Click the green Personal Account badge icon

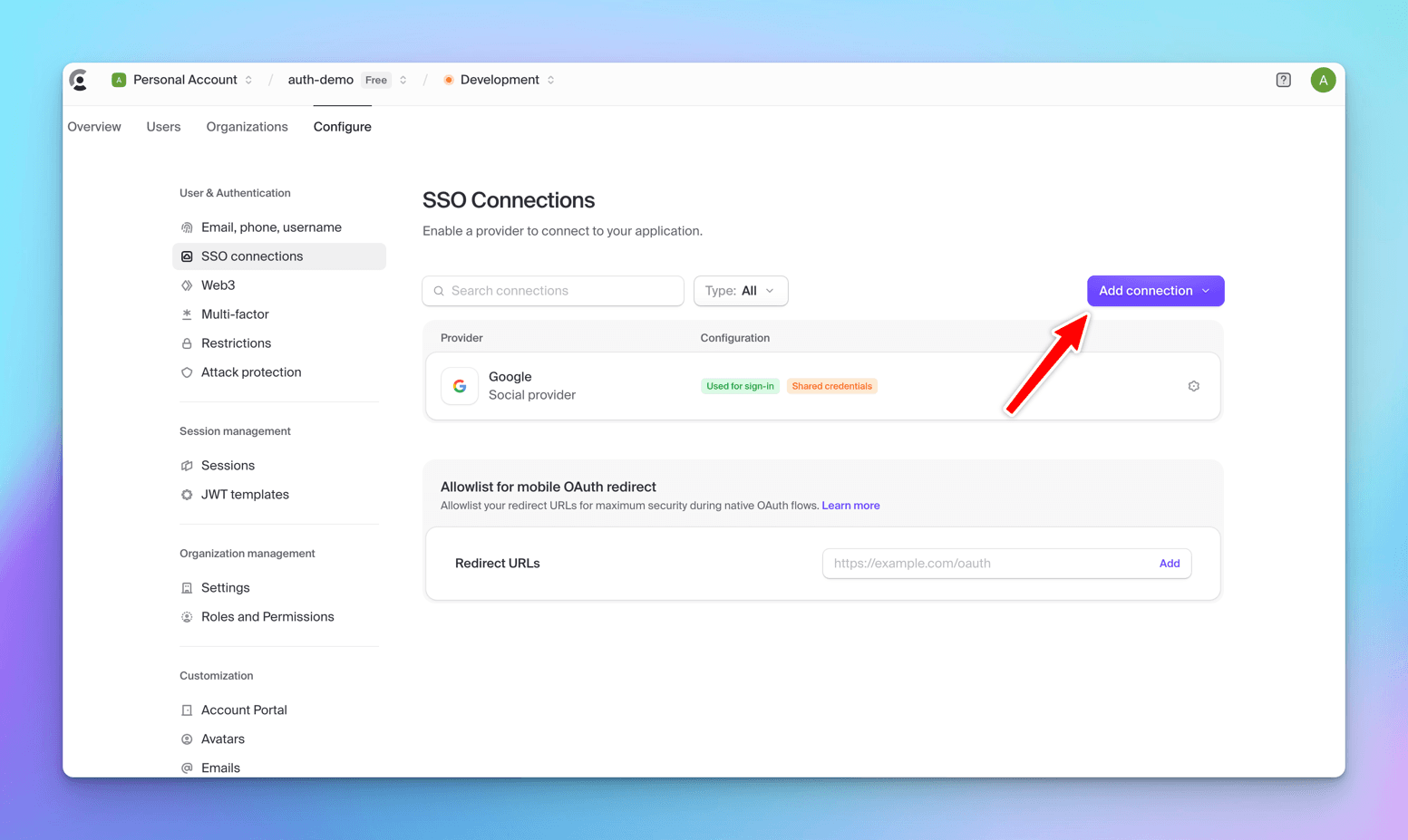click(x=119, y=80)
